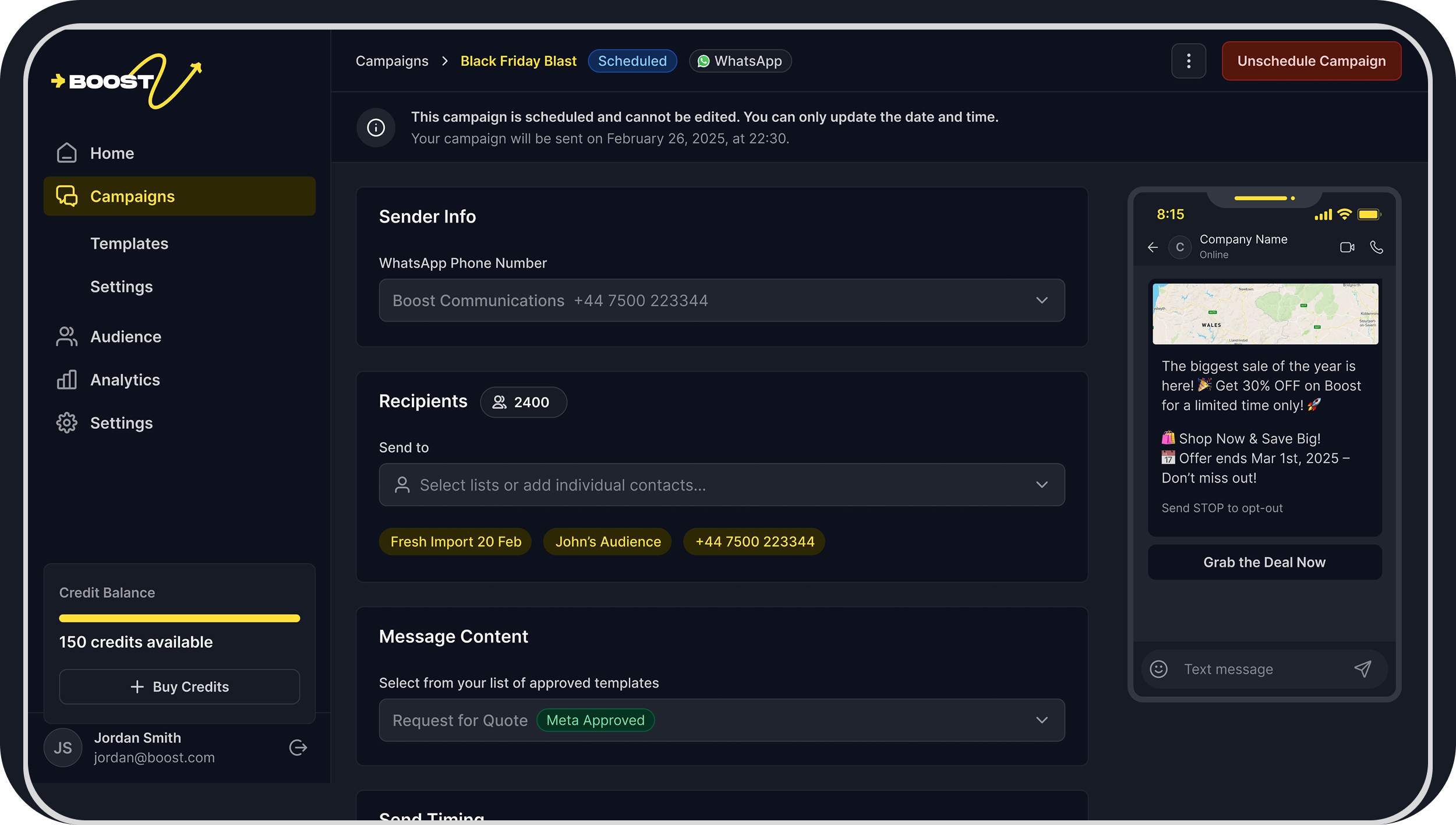Click the Request for Quote template selector

coord(722,720)
